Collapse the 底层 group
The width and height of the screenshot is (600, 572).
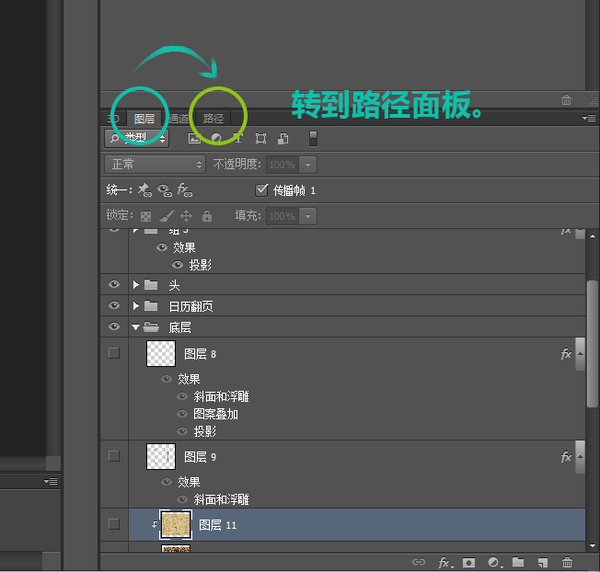click(135, 328)
